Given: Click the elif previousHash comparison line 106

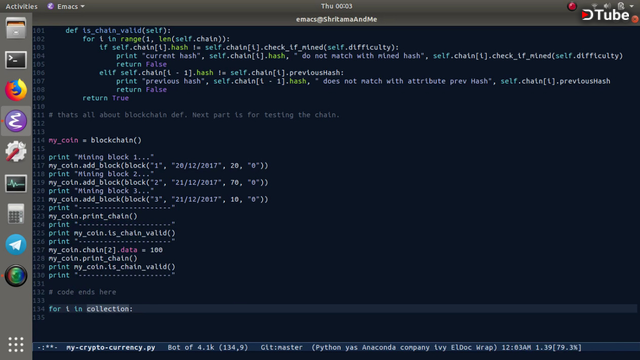Looking at the screenshot, I should 222,73.
